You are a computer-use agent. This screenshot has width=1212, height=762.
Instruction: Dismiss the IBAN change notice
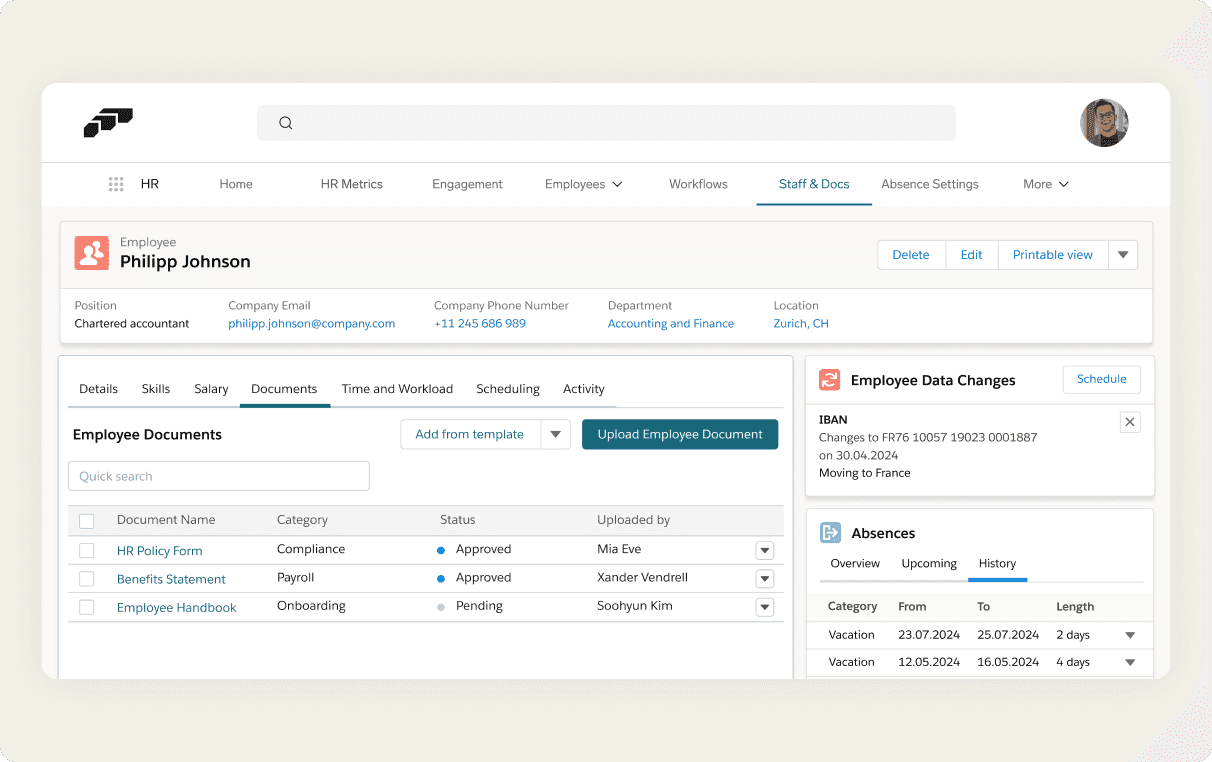click(x=1130, y=422)
